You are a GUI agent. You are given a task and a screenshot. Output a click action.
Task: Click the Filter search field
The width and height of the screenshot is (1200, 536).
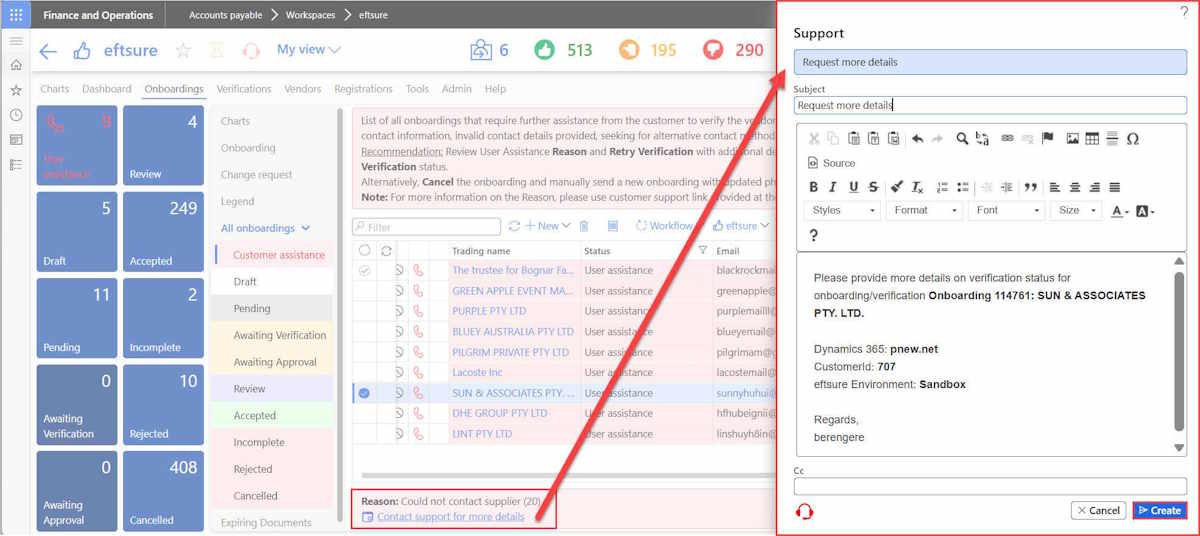[426, 227]
